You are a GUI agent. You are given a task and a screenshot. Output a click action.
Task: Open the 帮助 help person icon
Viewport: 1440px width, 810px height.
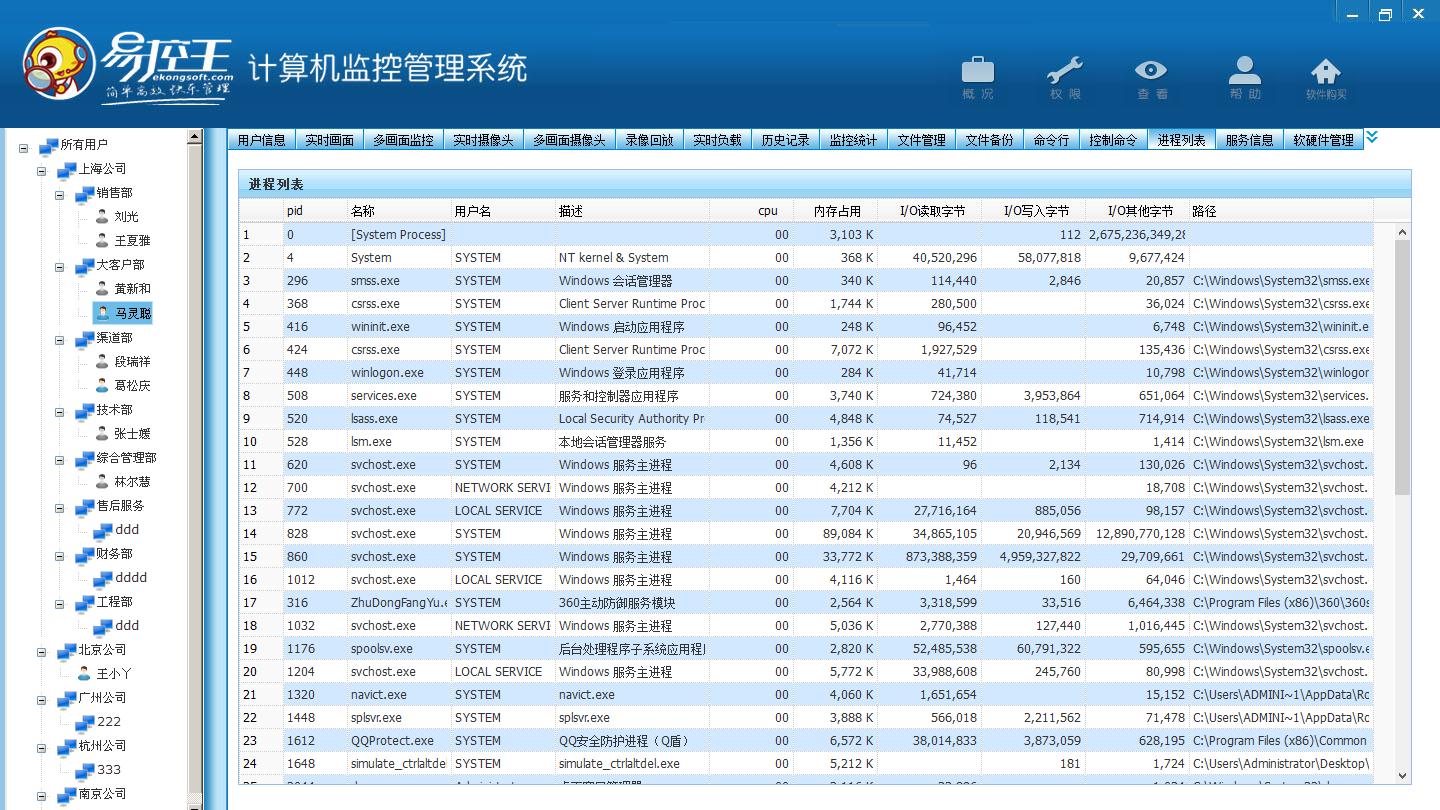(x=1245, y=70)
